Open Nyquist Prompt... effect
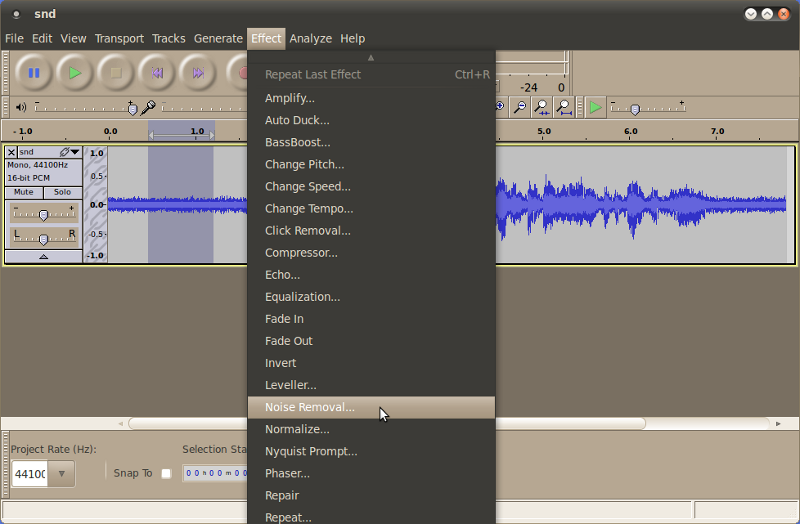This screenshot has width=800, height=524. coord(371,452)
